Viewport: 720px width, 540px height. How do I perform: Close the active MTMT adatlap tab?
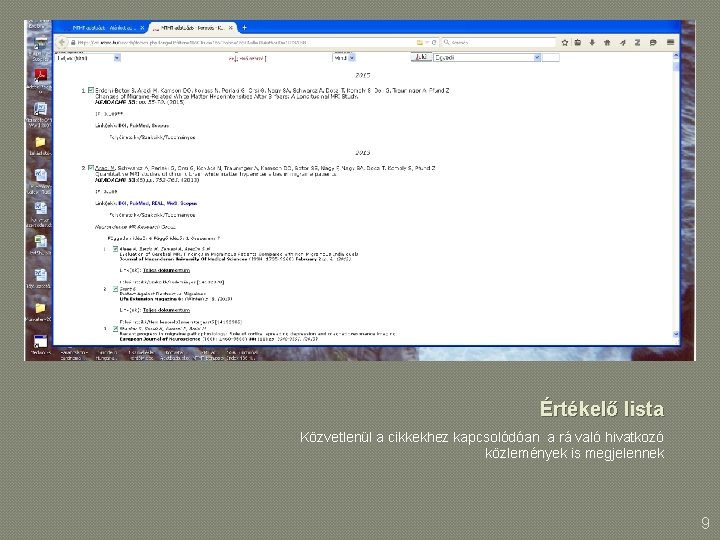click(231, 28)
